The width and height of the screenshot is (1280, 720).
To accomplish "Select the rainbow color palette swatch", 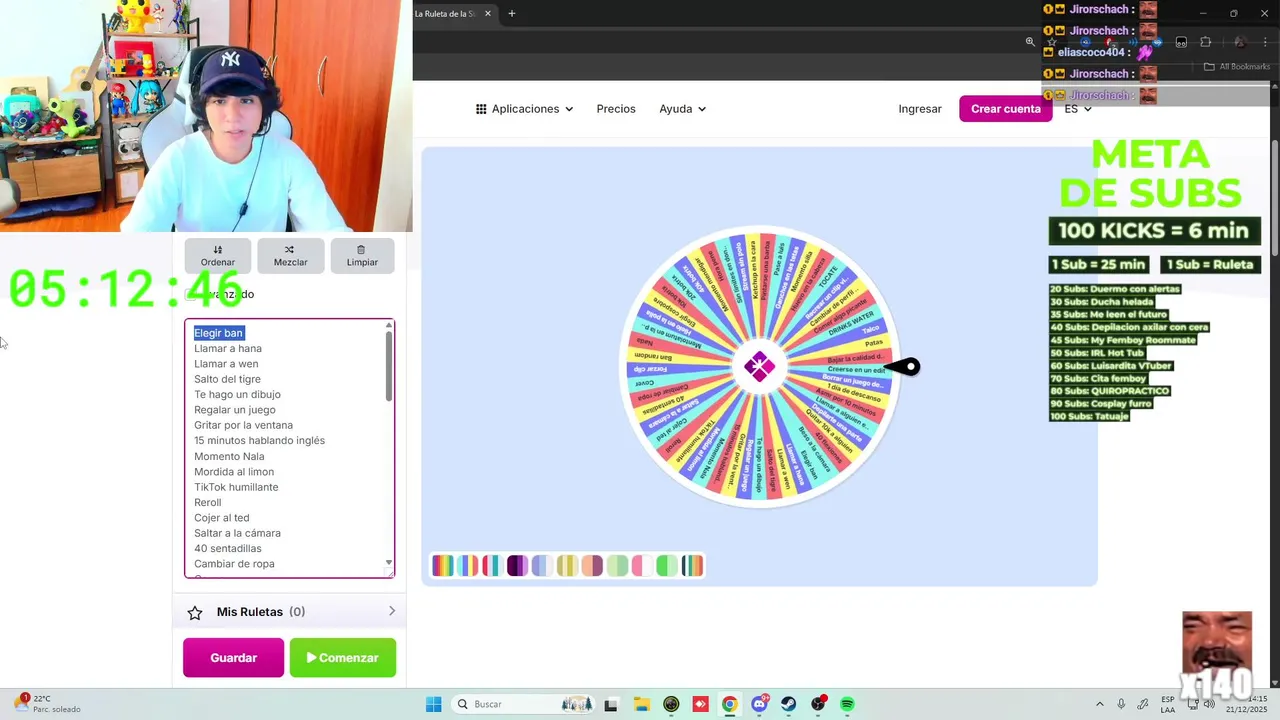I will pyautogui.click(x=443, y=566).
